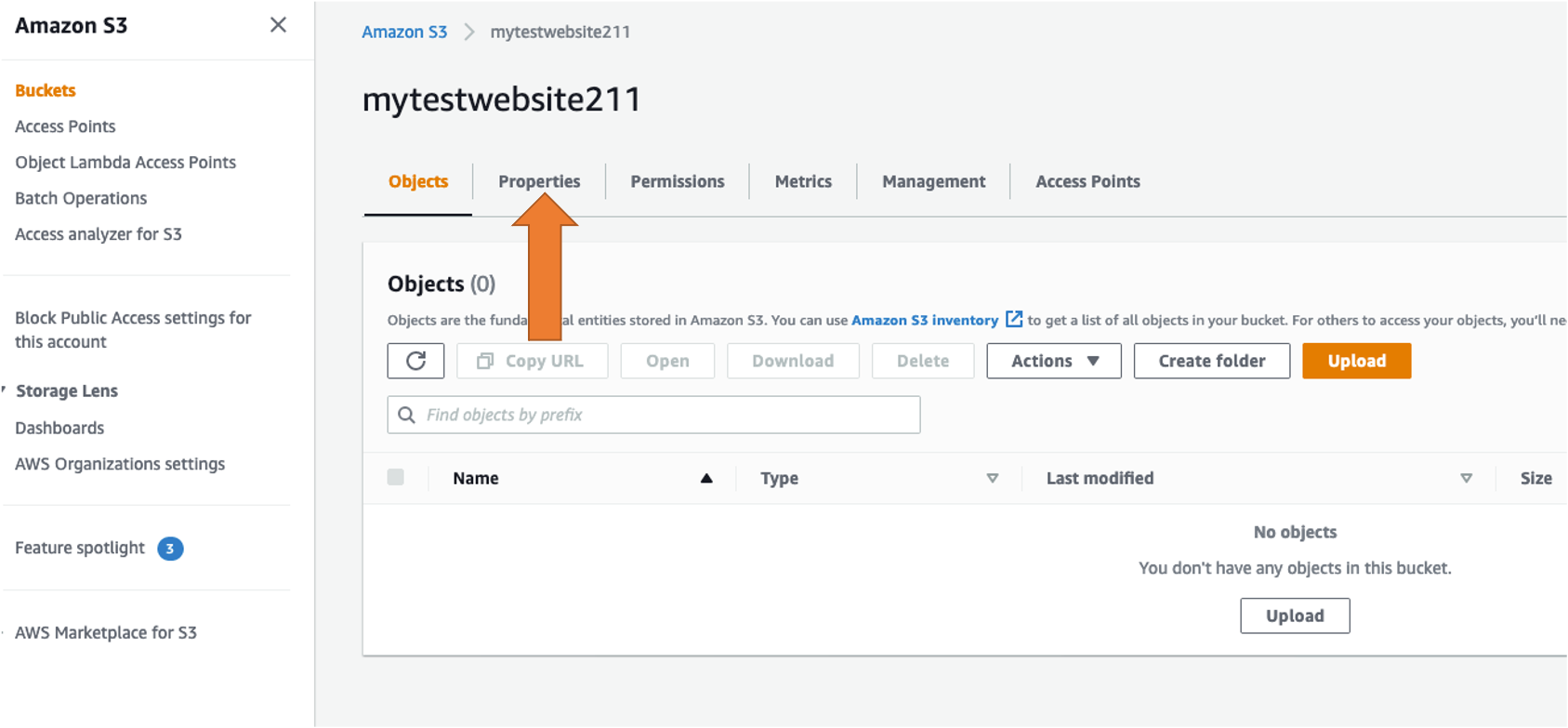Go to the Management tab
The width and height of the screenshot is (1568, 728).
point(934,181)
